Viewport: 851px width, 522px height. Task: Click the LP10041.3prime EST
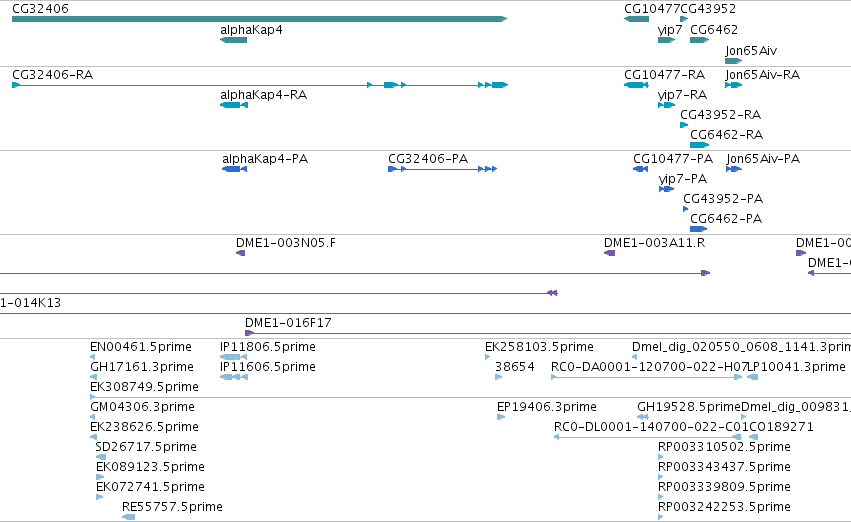[753, 377]
